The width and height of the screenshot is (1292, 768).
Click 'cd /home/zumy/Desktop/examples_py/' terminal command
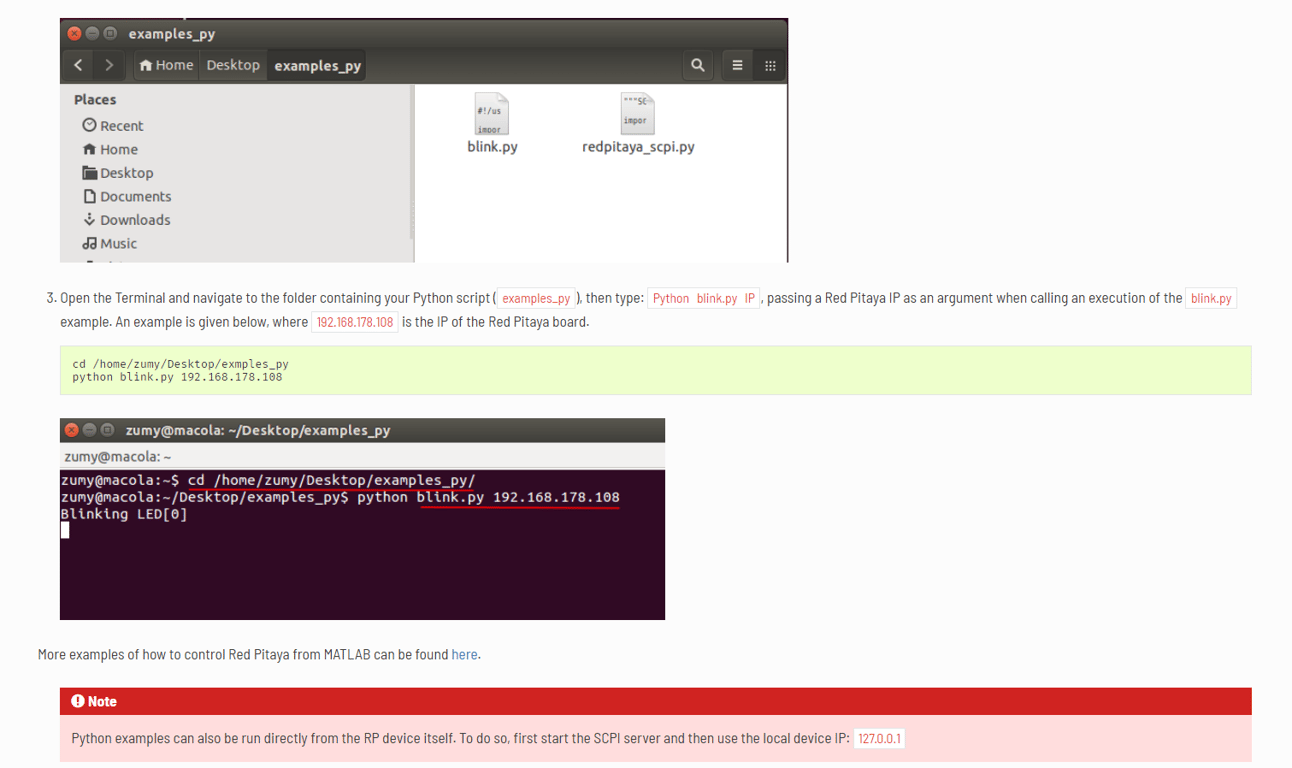click(x=332, y=480)
